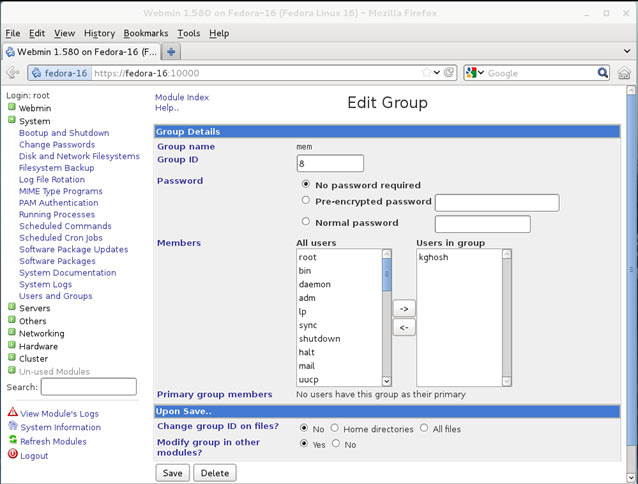This screenshot has width=638, height=484.
Task: Open the Bookmarks menu
Action: pos(146,33)
